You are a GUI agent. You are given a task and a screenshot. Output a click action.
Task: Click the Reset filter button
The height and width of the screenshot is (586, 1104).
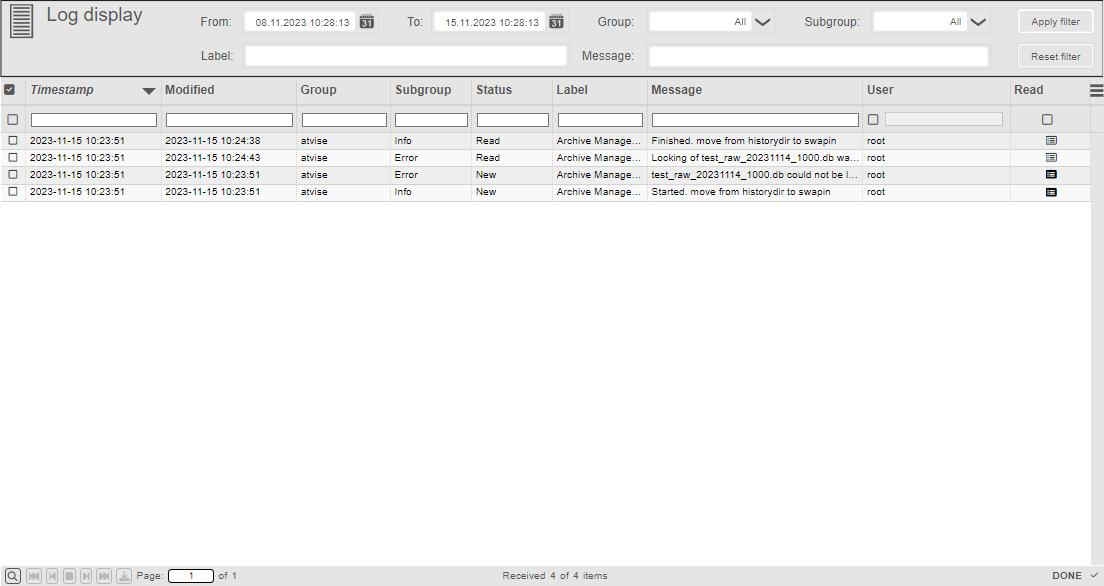tap(1055, 55)
